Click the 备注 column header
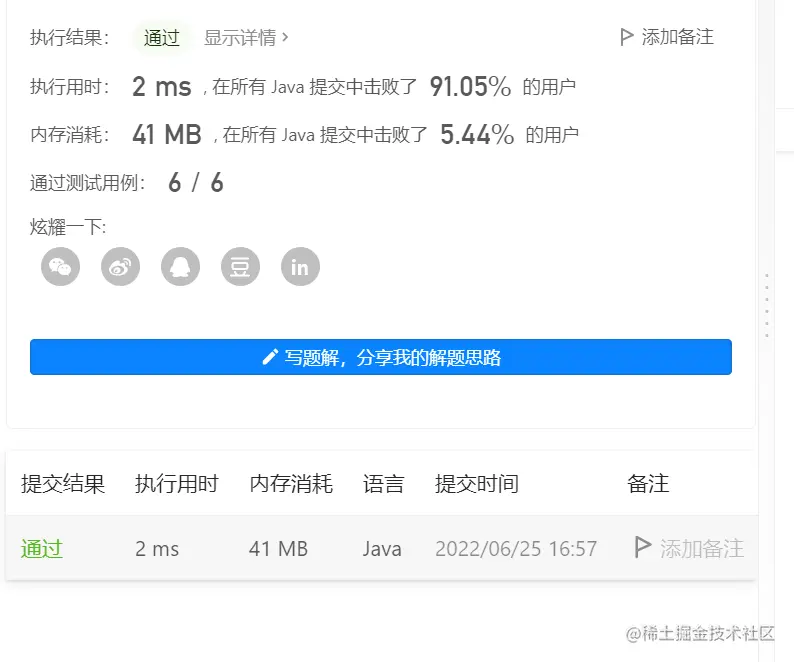Viewport: 794px width, 662px height. (648, 484)
